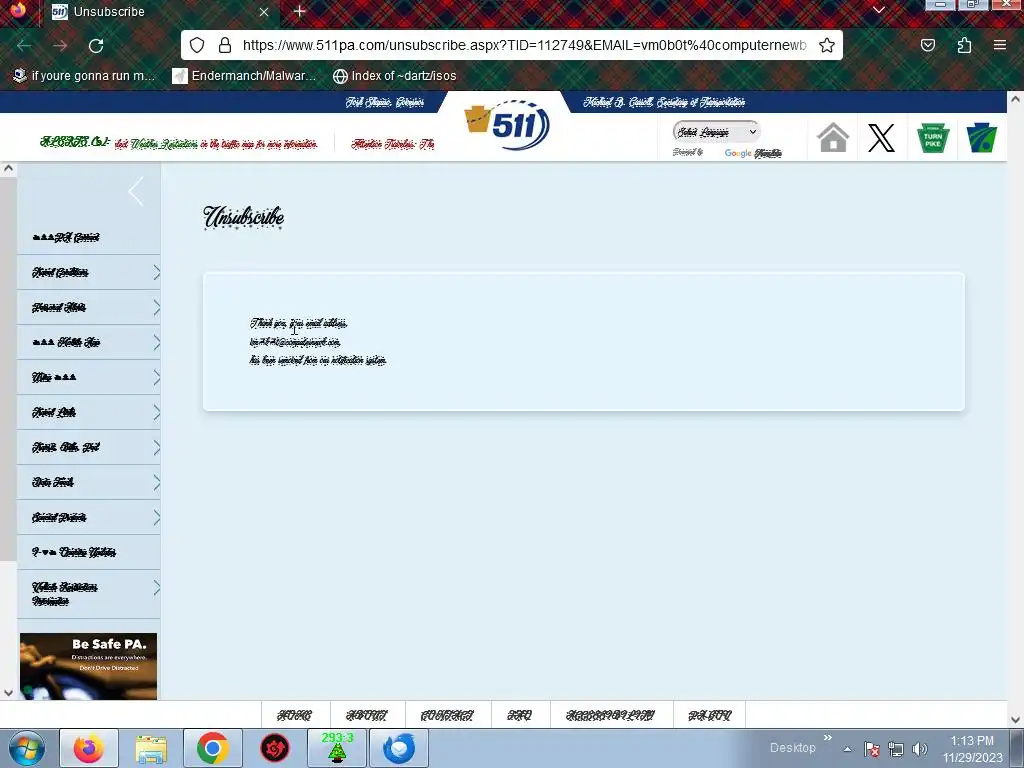Open the Select Language dropdown
The width and height of the screenshot is (1024, 768).
coord(716,132)
